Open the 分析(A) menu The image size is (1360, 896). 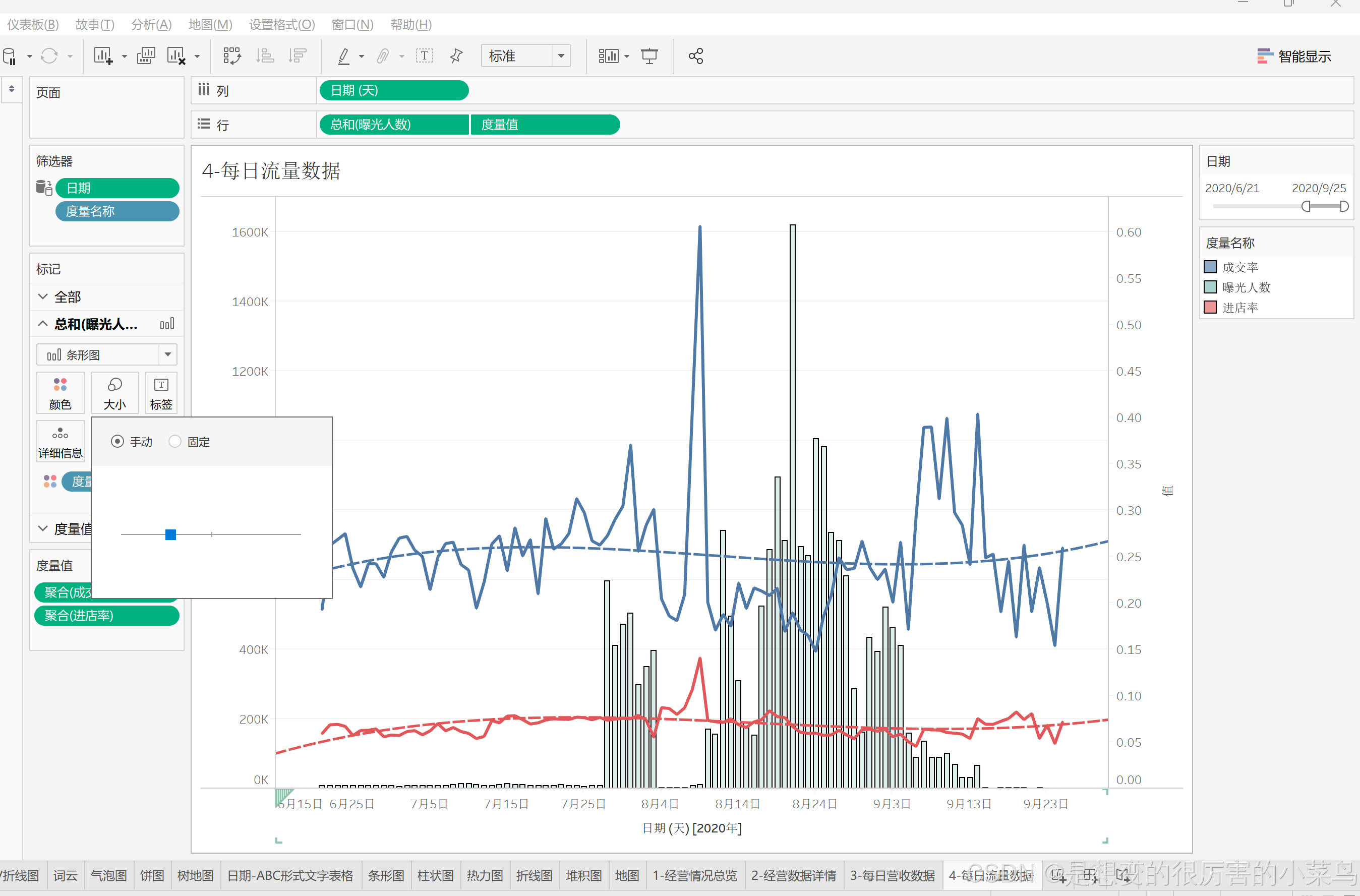click(x=151, y=25)
